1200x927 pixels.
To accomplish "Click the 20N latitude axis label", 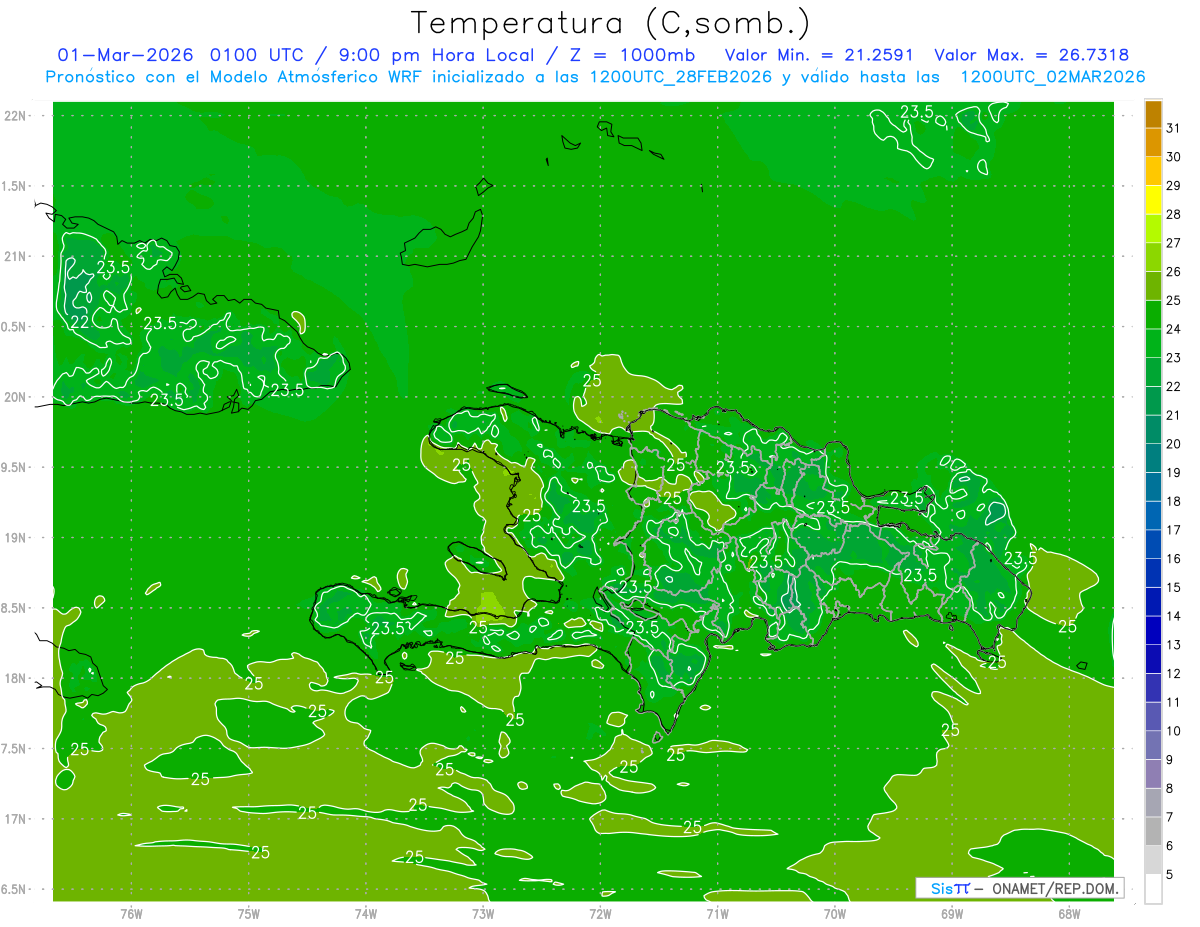I will pos(14,397).
